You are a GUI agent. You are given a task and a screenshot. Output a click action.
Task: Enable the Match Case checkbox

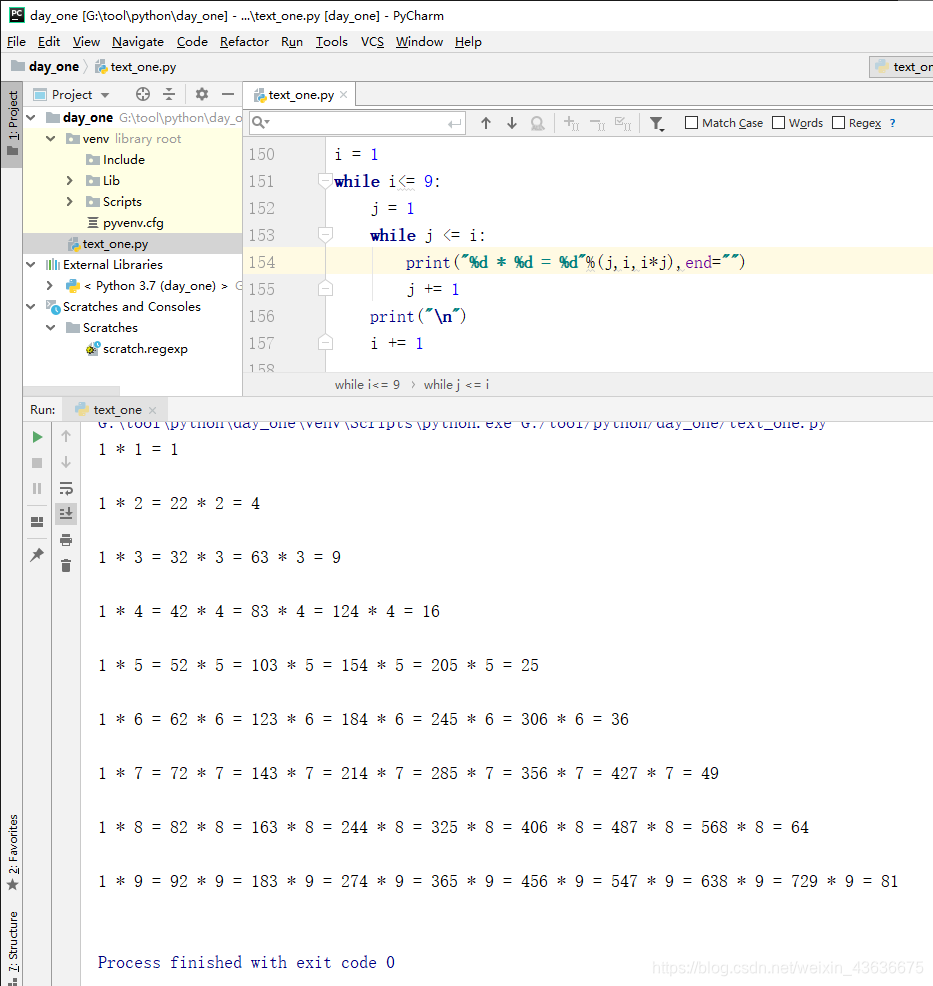tap(691, 123)
